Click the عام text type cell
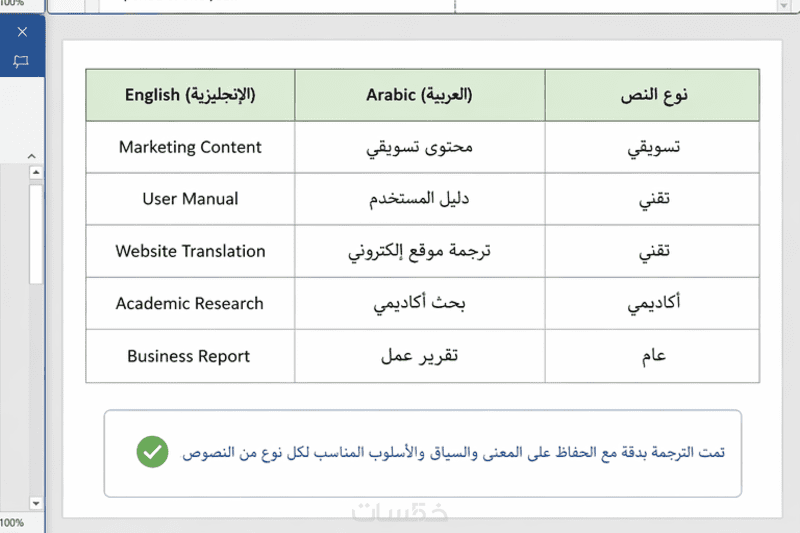This screenshot has width=800, height=533. click(652, 356)
